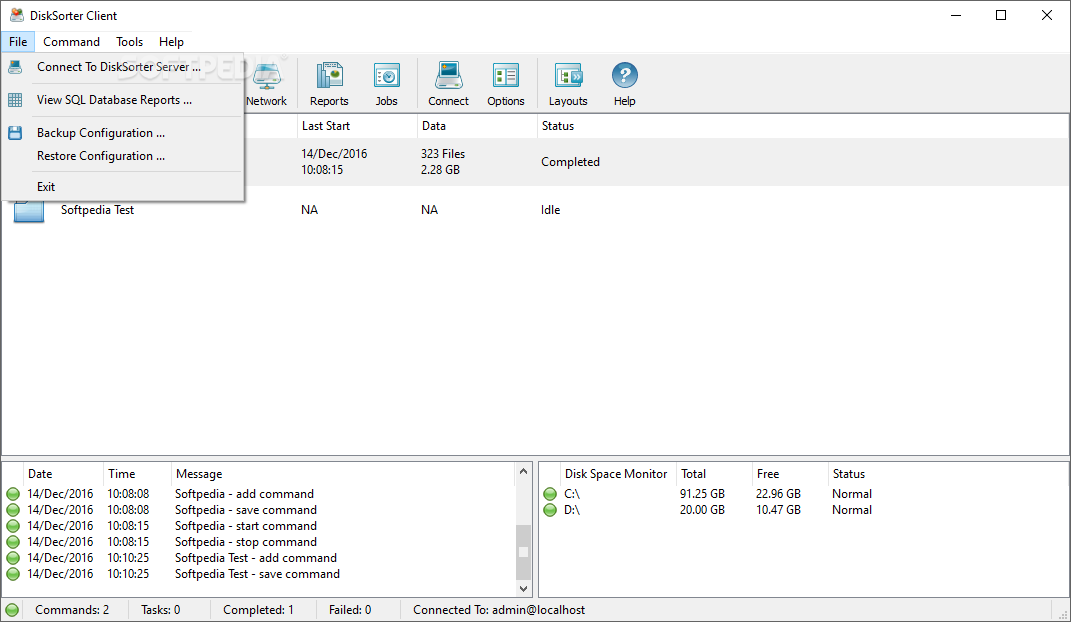
Task: Click the Disk Space Monitor column header
Action: pos(617,474)
